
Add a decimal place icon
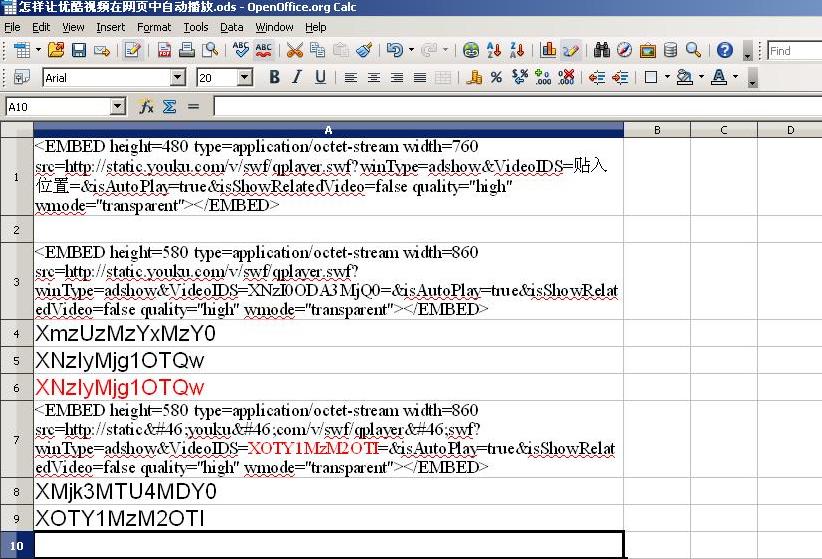[x=543, y=78]
